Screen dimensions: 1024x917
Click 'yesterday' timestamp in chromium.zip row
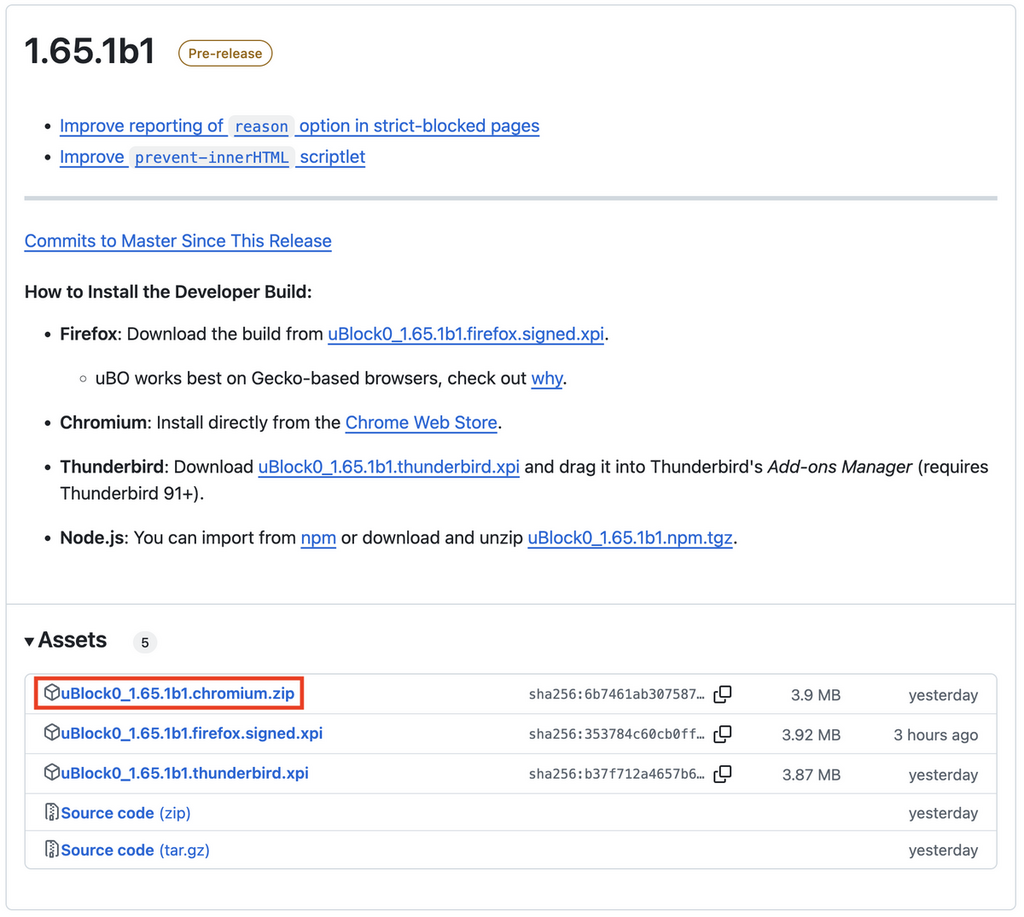tap(943, 695)
